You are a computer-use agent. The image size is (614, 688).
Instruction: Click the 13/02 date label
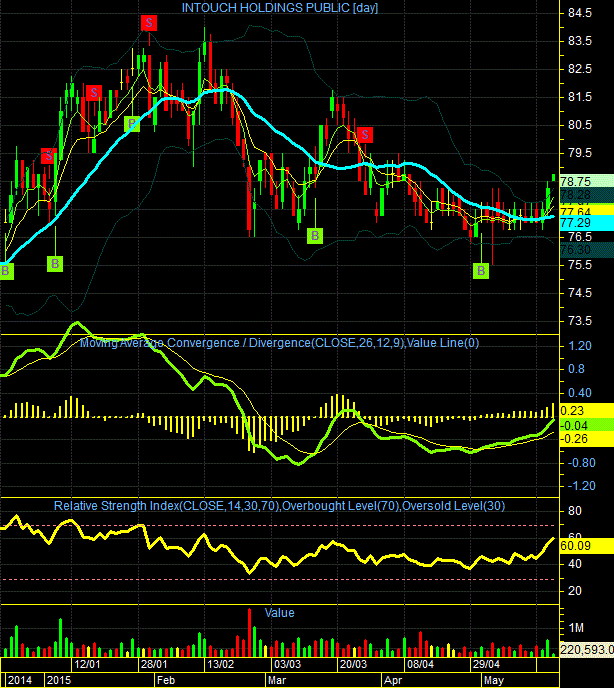[220, 664]
